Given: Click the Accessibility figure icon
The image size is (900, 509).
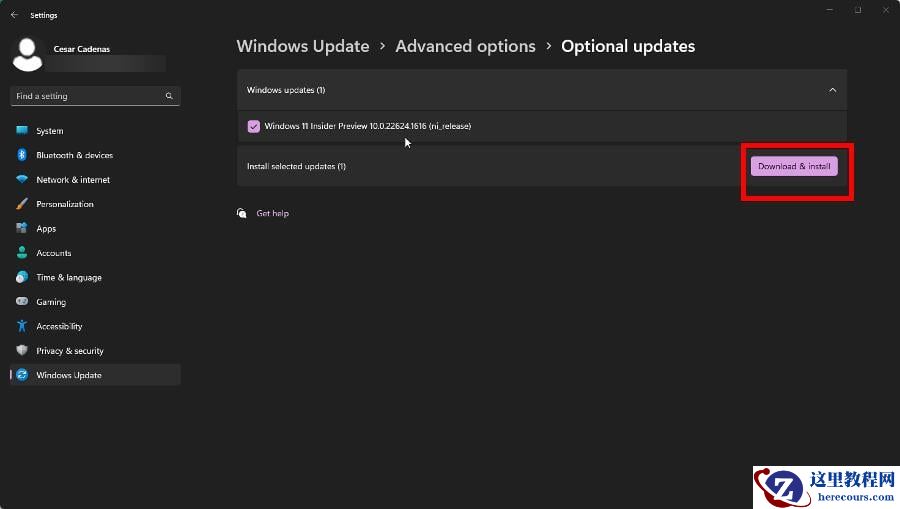Looking at the screenshot, I should coord(21,326).
